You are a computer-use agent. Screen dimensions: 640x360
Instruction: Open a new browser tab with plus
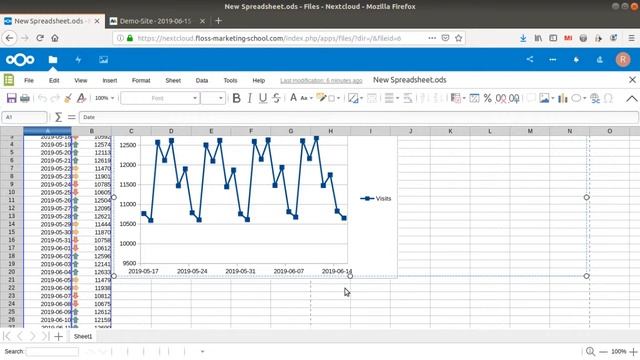218,20
